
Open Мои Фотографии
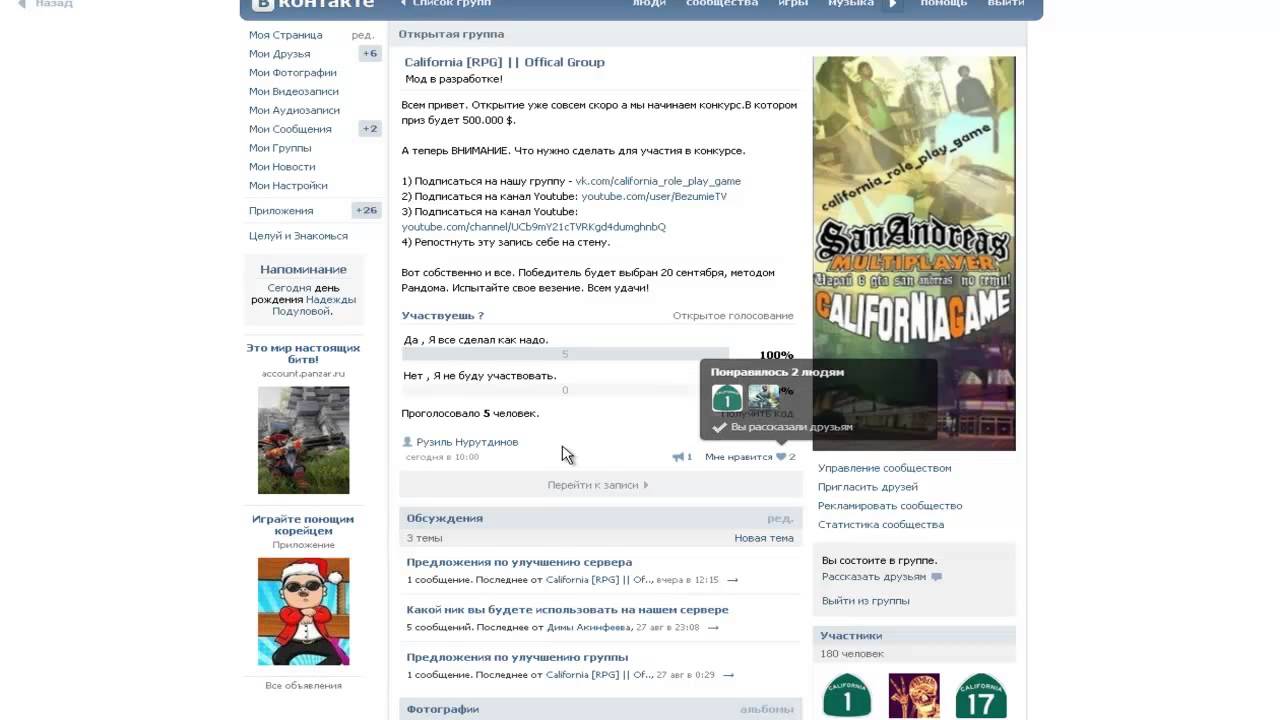click(292, 73)
